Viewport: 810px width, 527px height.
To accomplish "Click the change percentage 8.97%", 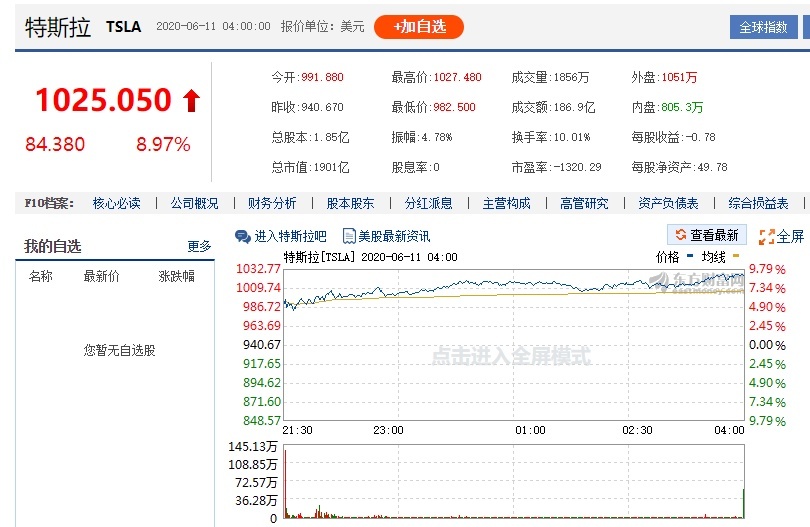I will [x=163, y=144].
